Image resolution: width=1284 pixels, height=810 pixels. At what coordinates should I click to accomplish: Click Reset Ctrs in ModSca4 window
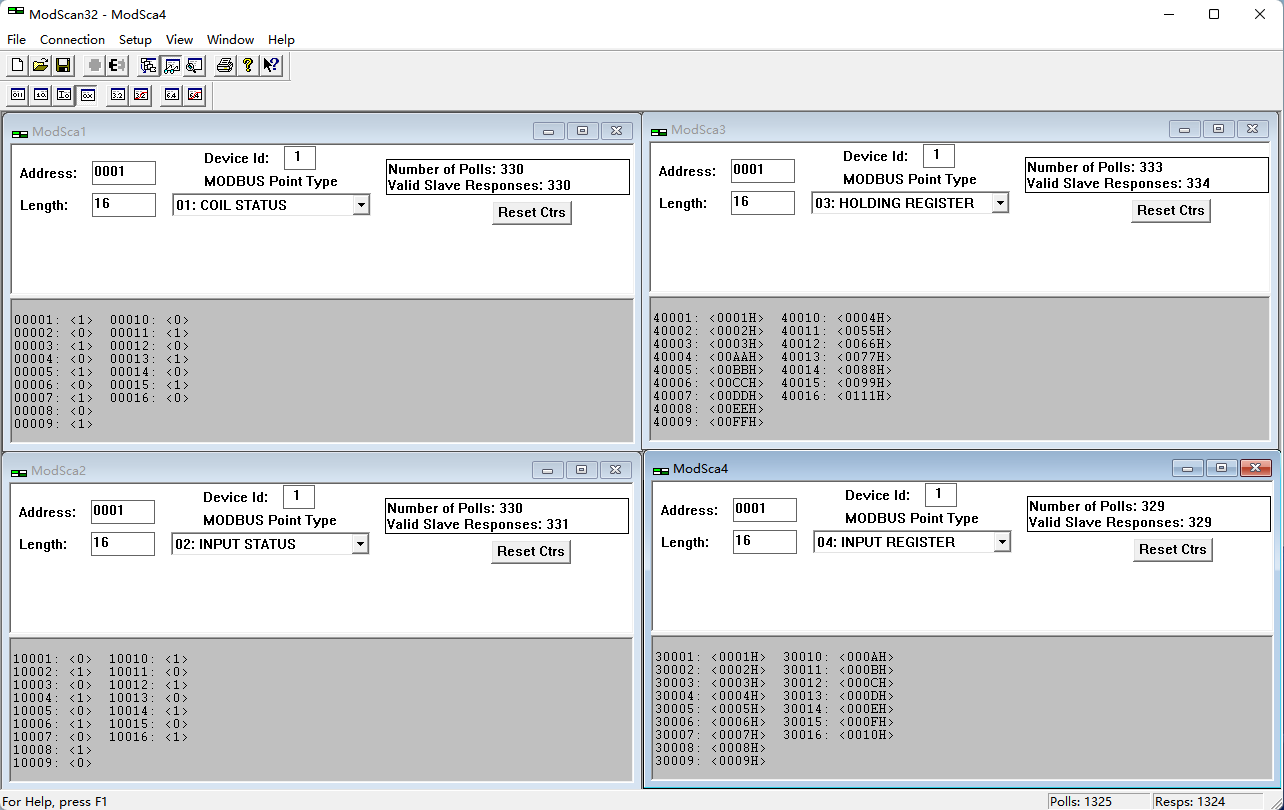[x=1173, y=550]
